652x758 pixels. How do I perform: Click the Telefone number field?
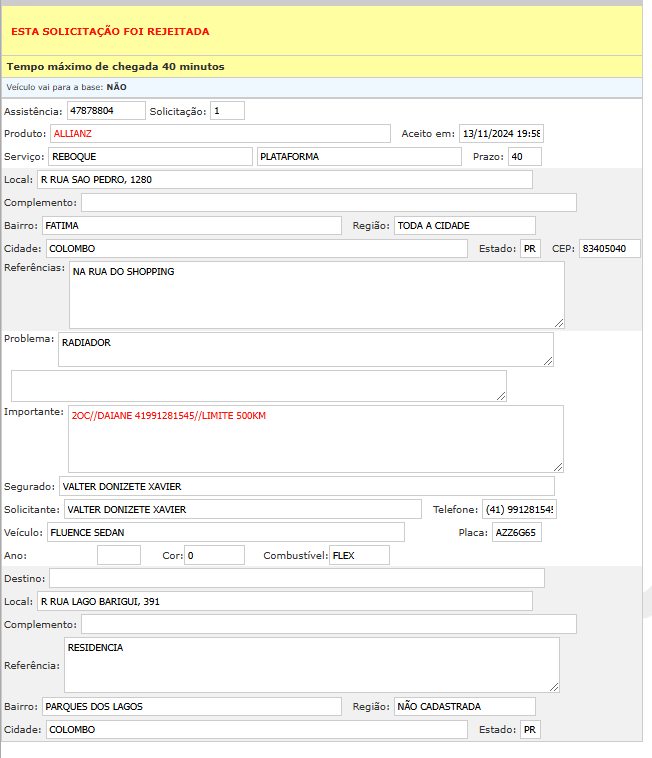point(519,510)
